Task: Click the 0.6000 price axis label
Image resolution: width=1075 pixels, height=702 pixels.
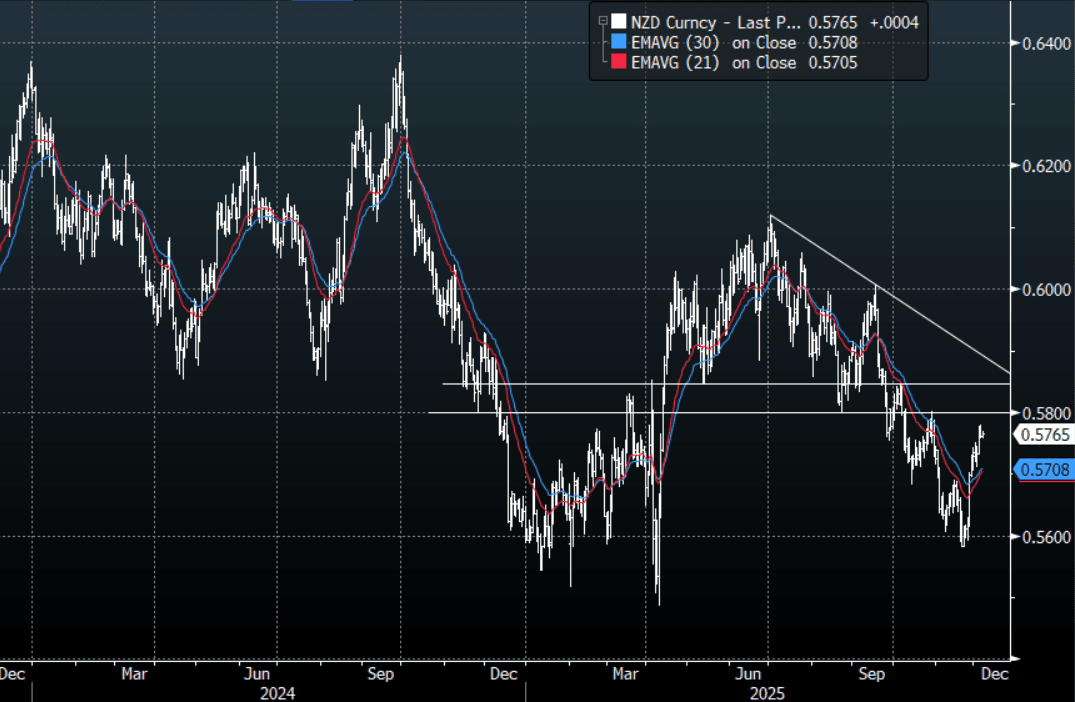Action: (x=1041, y=290)
